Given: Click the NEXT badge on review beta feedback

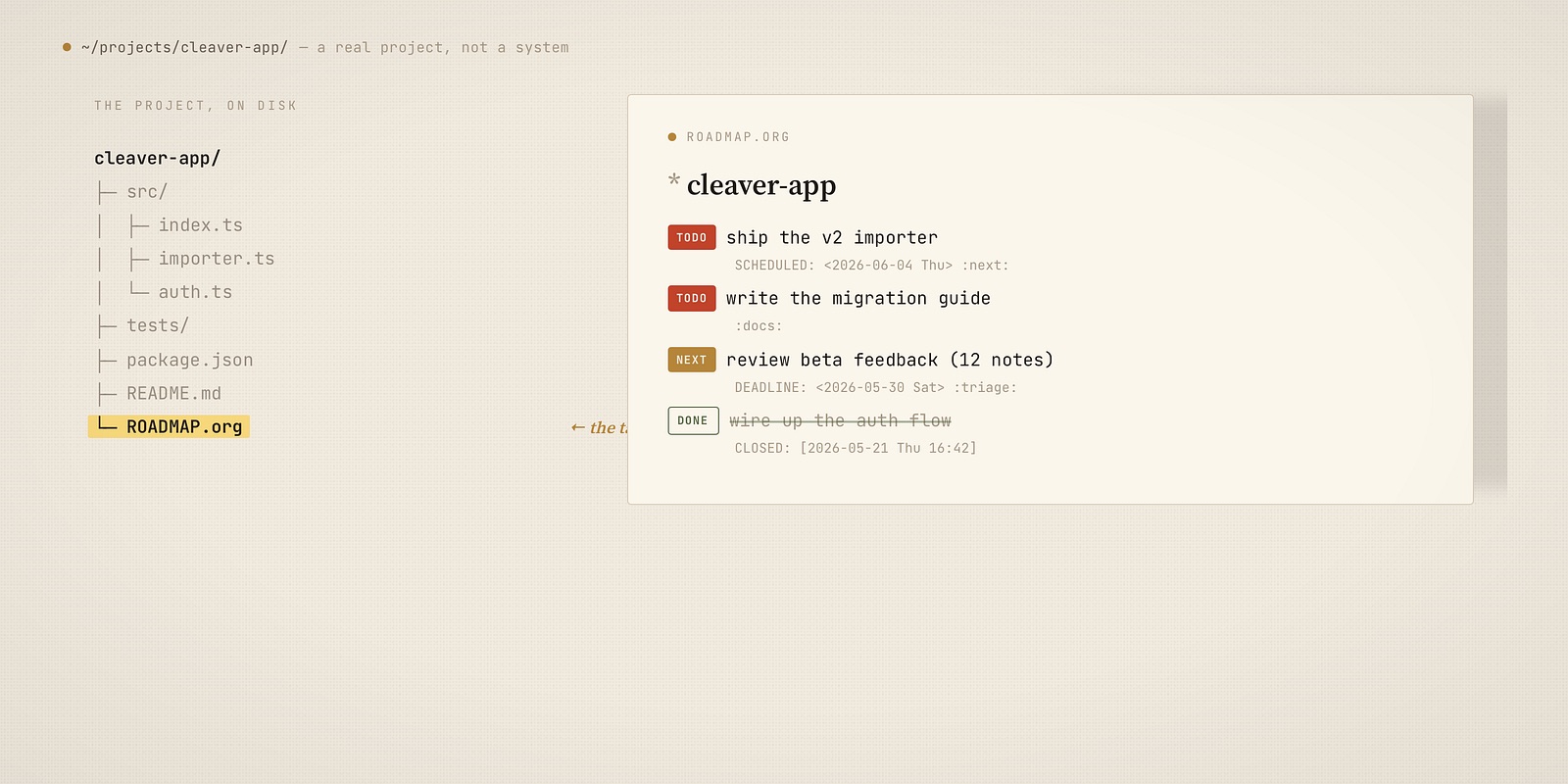Looking at the screenshot, I should (x=692, y=360).
